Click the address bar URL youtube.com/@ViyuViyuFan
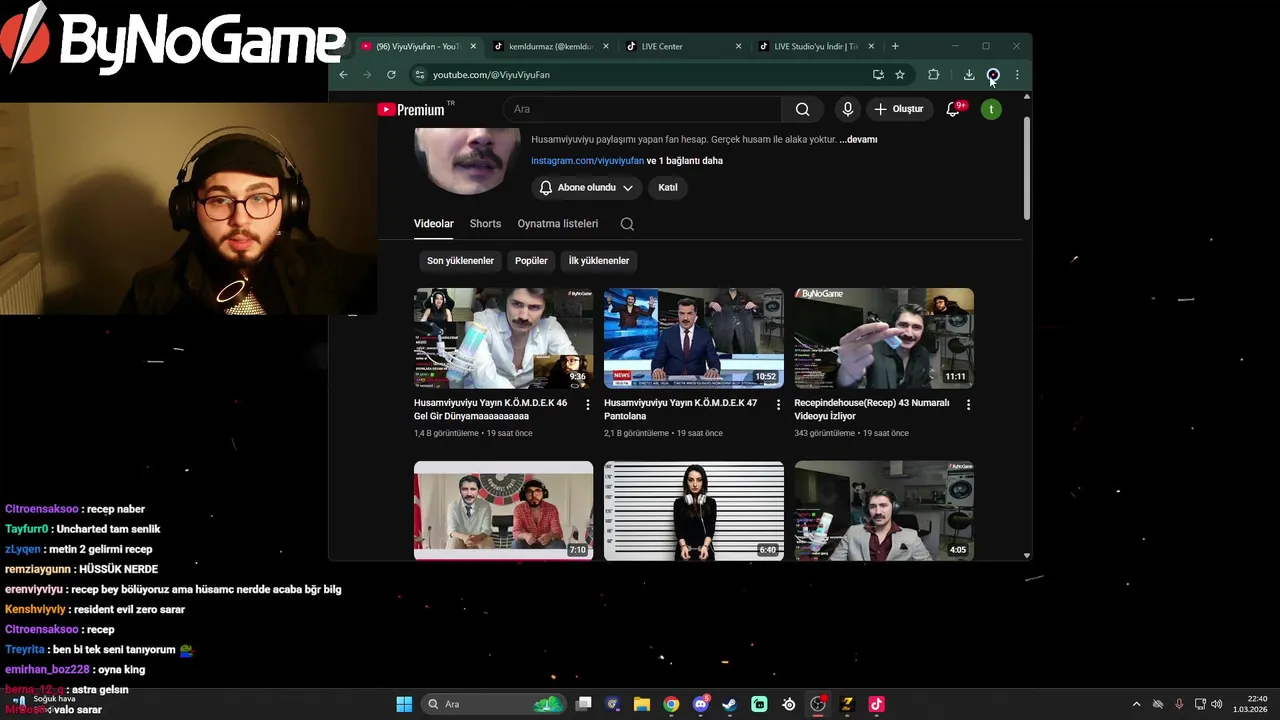The image size is (1280, 720). [x=491, y=75]
